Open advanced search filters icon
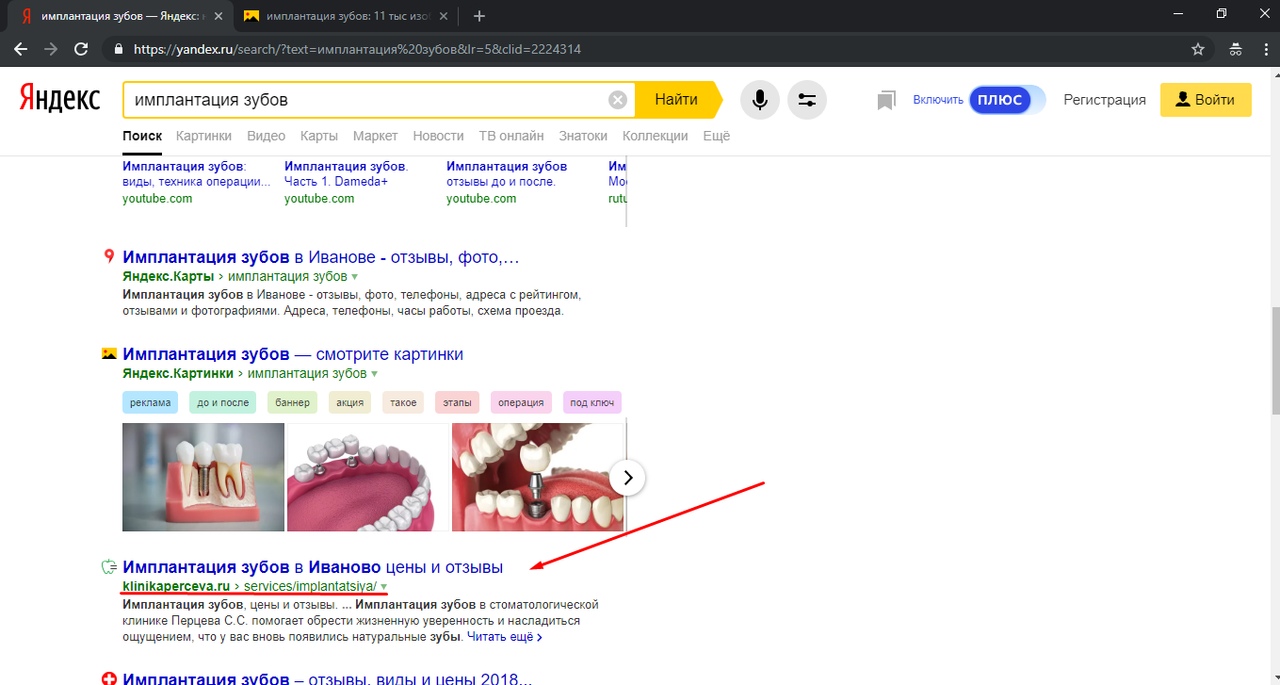 (807, 100)
